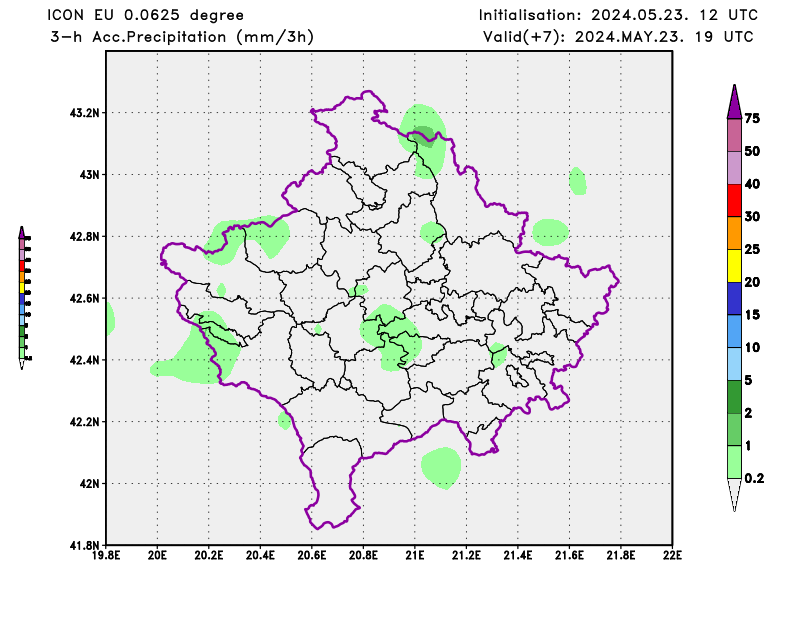Image resolution: width=800 pixels, height=618 pixels.
Task: Click the "42.4N" latitude label
Action: [85, 360]
